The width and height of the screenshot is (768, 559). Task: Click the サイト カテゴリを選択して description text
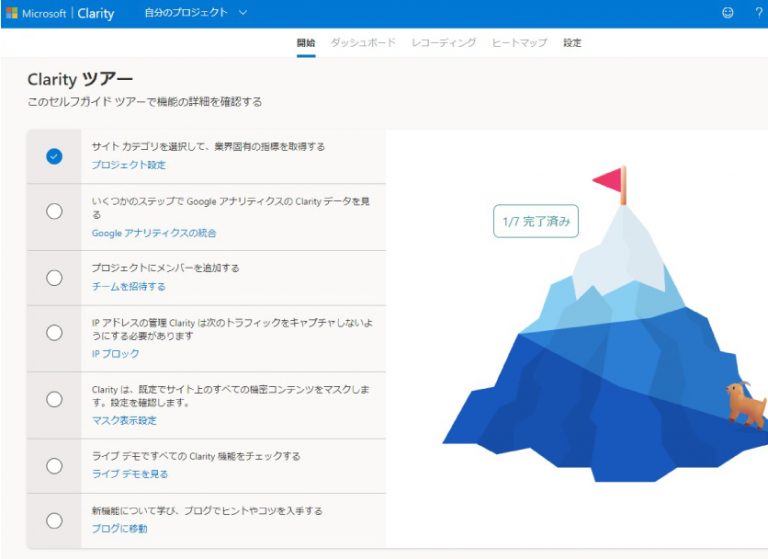[x=208, y=146]
